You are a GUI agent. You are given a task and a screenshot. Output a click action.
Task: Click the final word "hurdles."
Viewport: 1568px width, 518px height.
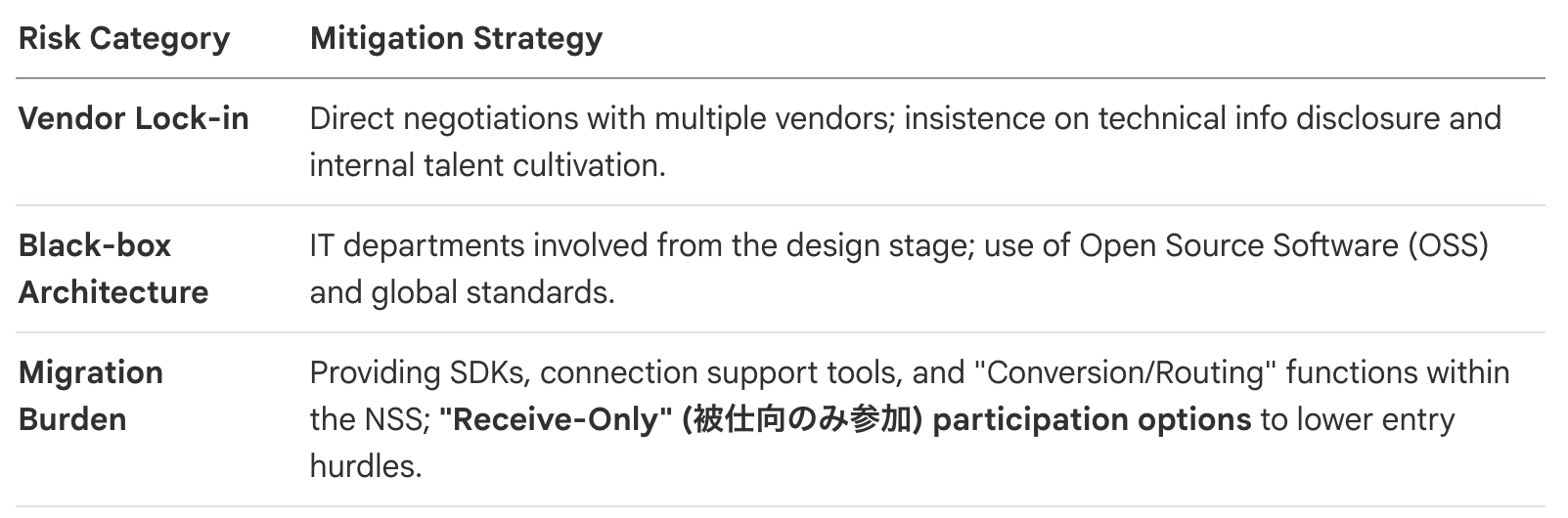coord(365,466)
